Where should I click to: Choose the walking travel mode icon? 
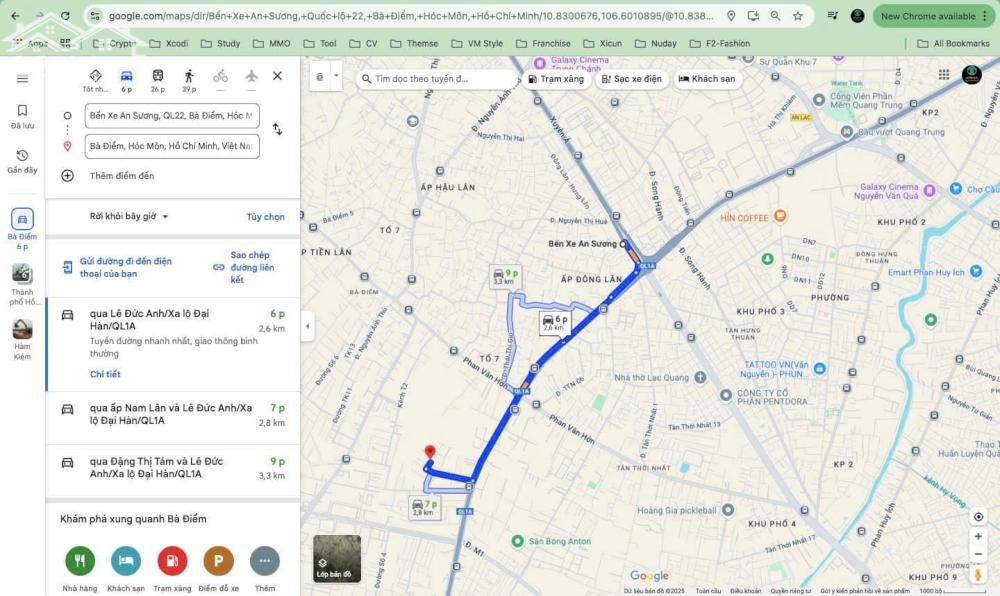coord(189,77)
